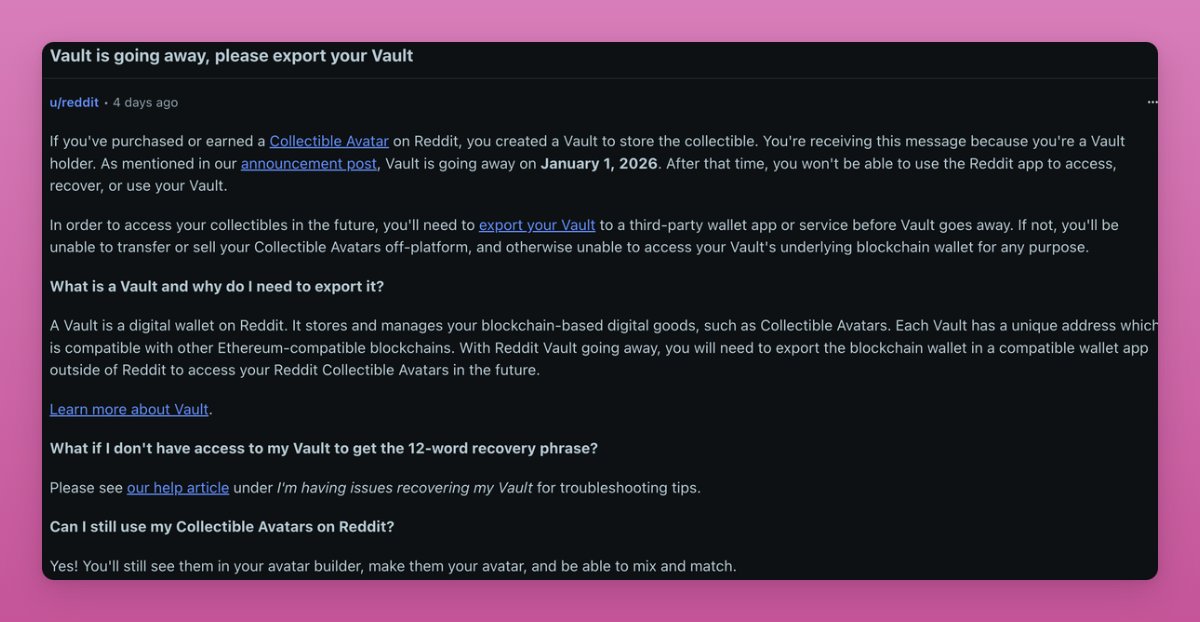1200x622 pixels.
Task: Click the 12-word recovery phrase question heading
Action: click(324, 448)
